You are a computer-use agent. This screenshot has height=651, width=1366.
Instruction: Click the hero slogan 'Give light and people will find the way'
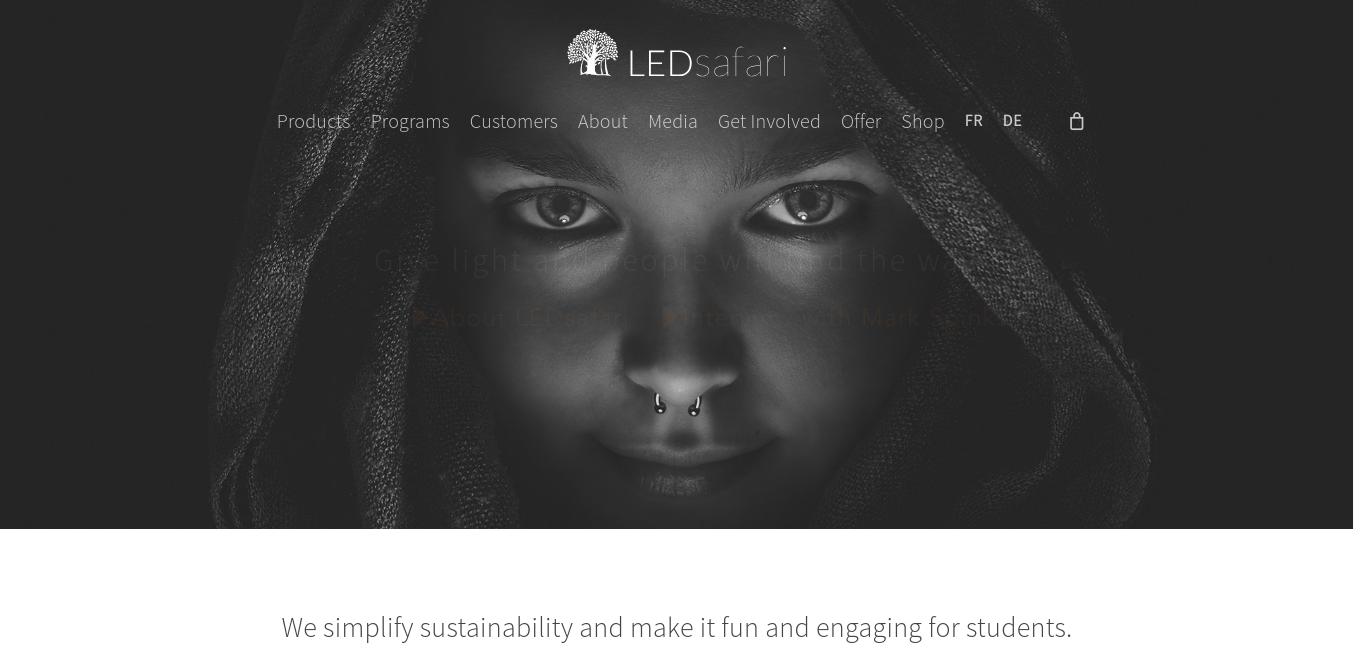[683, 260]
